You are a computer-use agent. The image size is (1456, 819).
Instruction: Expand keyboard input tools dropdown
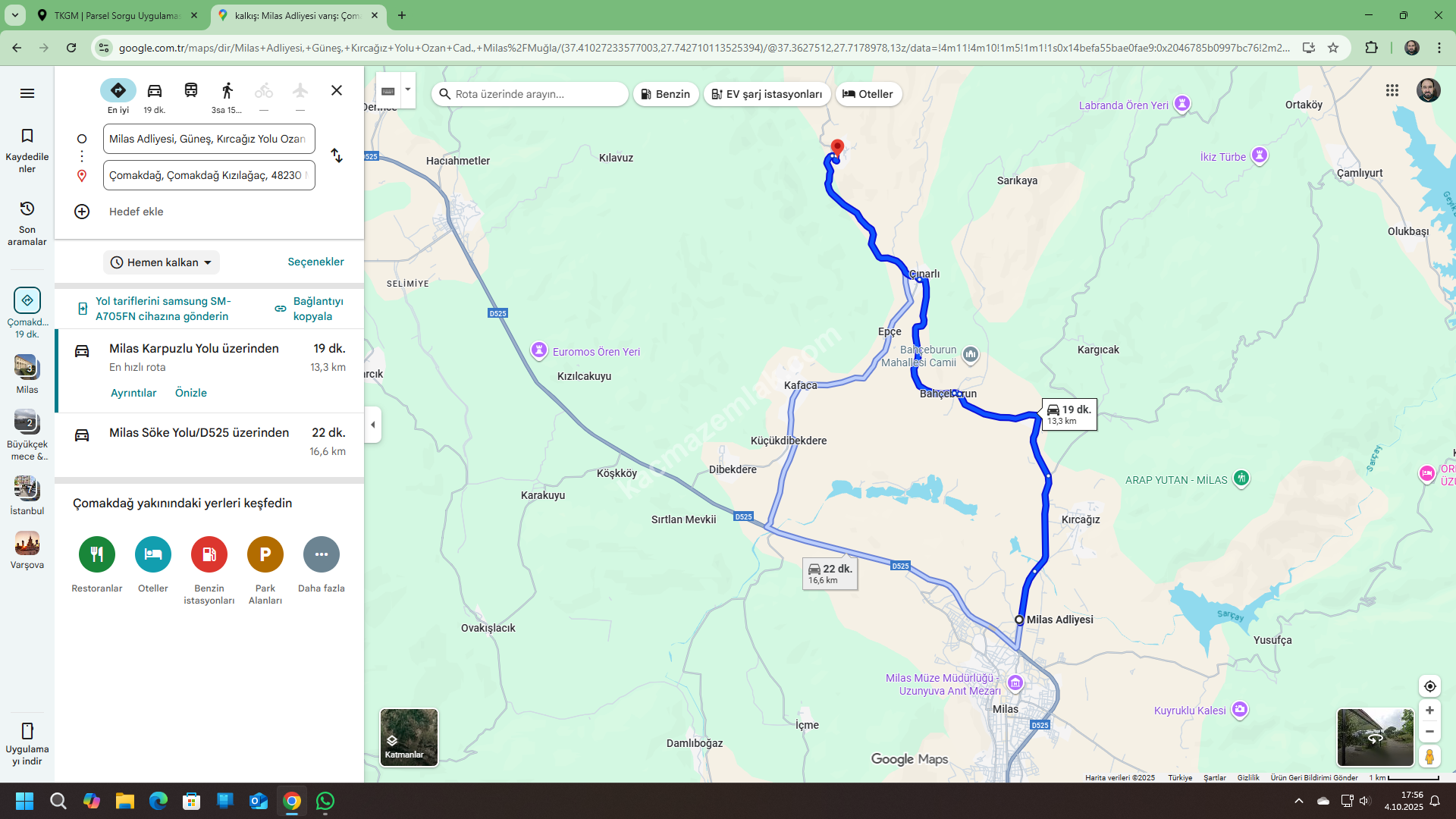pyautogui.click(x=408, y=89)
